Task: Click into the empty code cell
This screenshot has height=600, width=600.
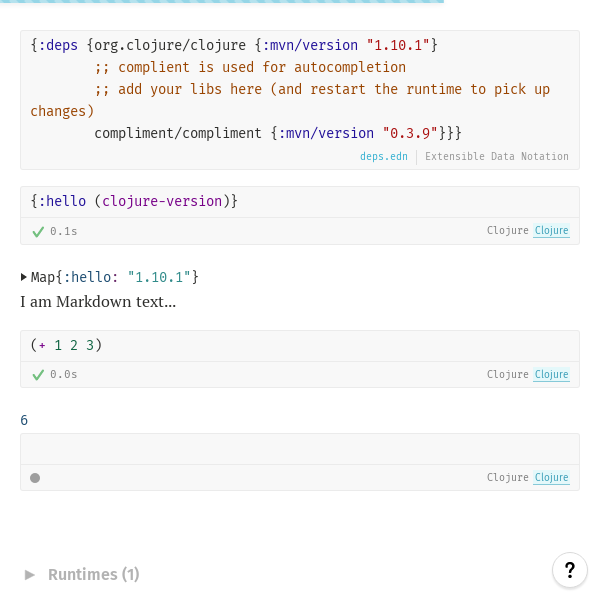Action: 299,449
